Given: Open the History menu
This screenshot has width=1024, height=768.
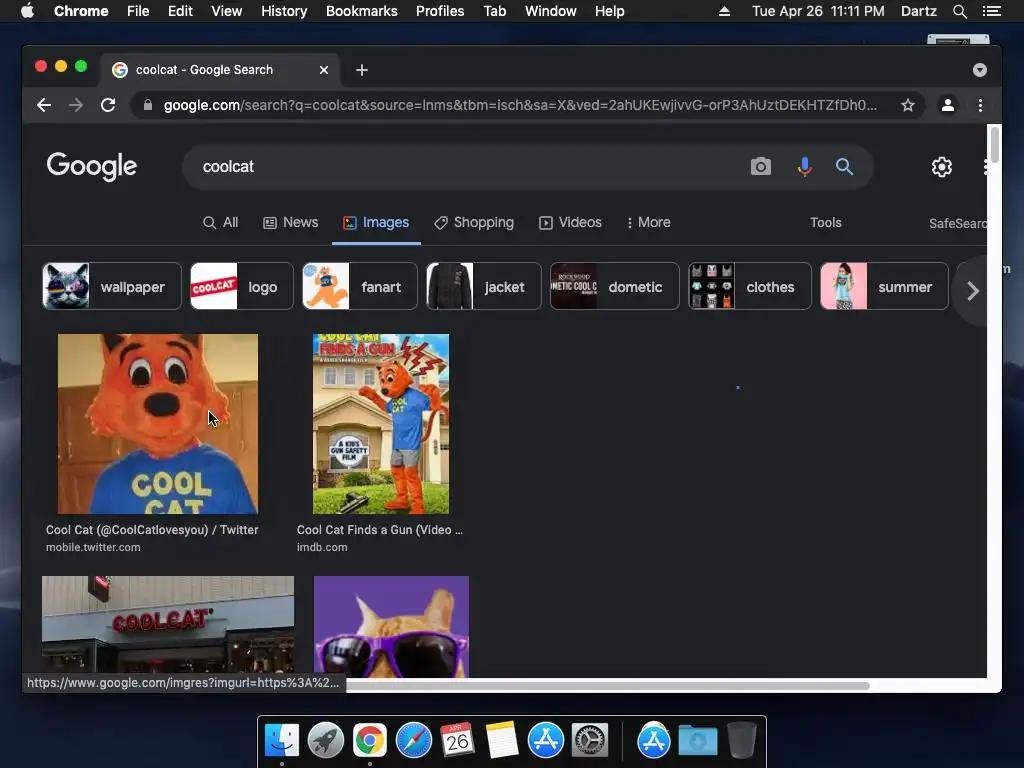Looking at the screenshot, I should click(x=284, y=11).
